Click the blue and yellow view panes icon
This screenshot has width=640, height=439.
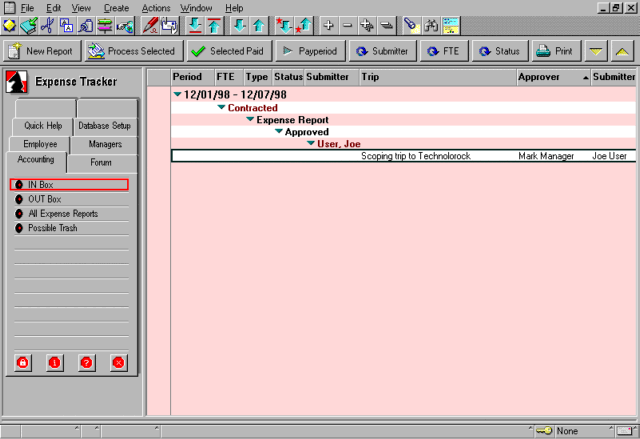[x=451, y=26]
